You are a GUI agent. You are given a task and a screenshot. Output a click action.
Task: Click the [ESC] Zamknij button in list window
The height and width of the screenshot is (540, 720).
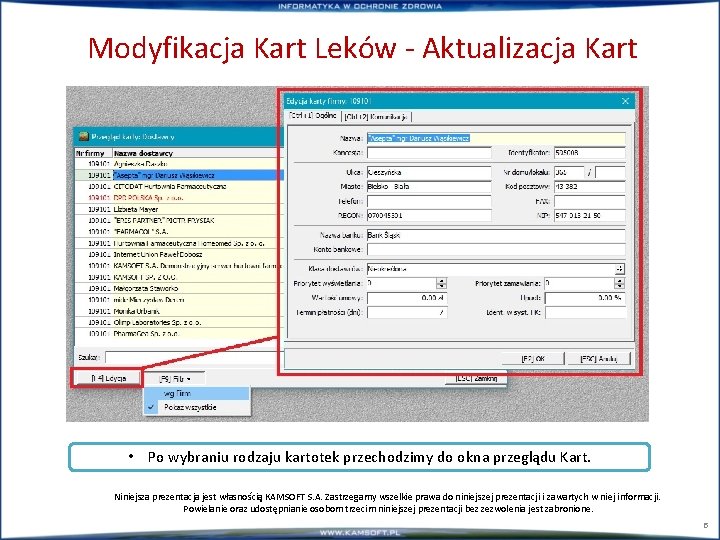pos(476,378)
